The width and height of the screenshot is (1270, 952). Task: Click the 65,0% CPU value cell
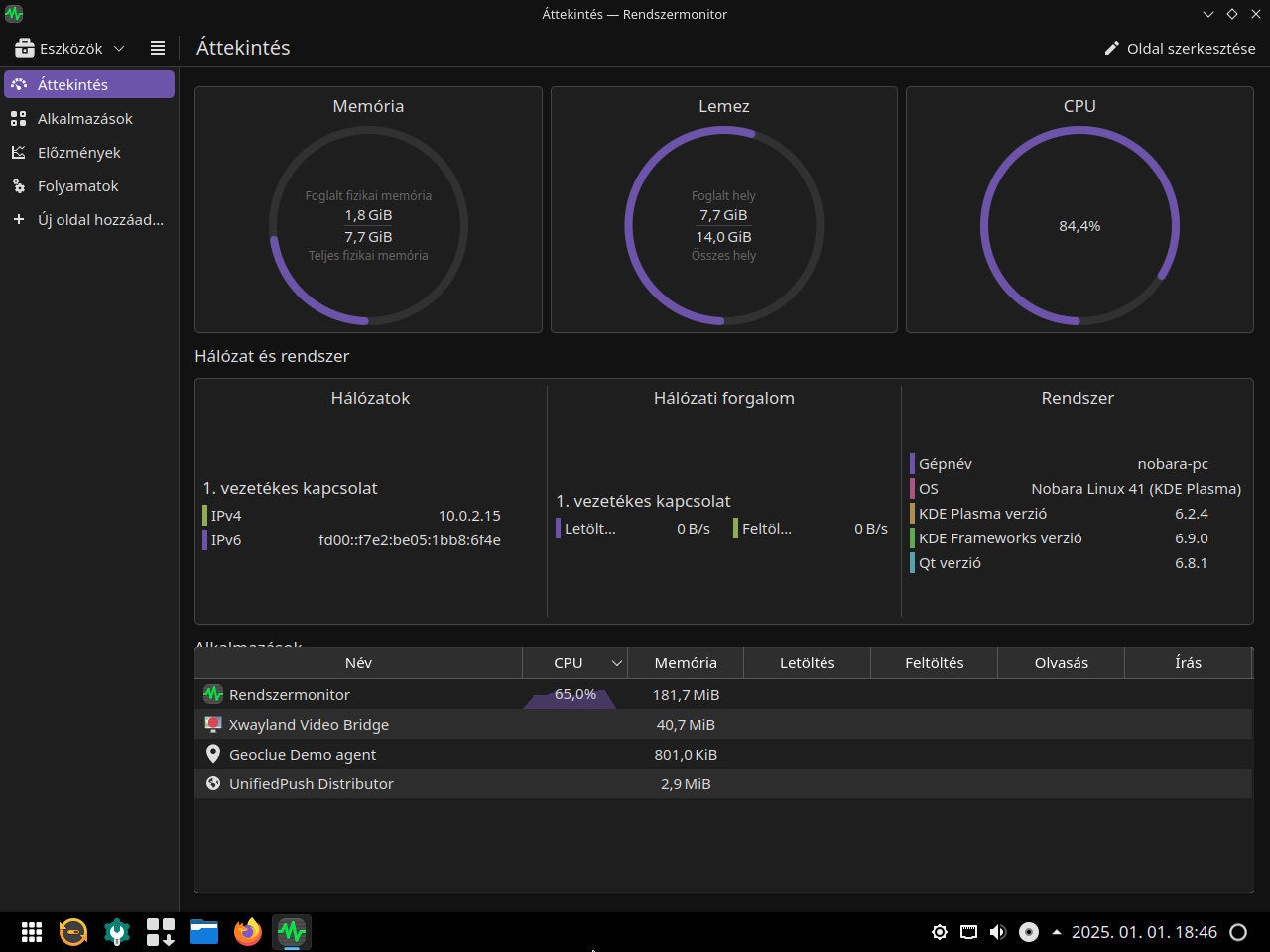tap(575, 694)
